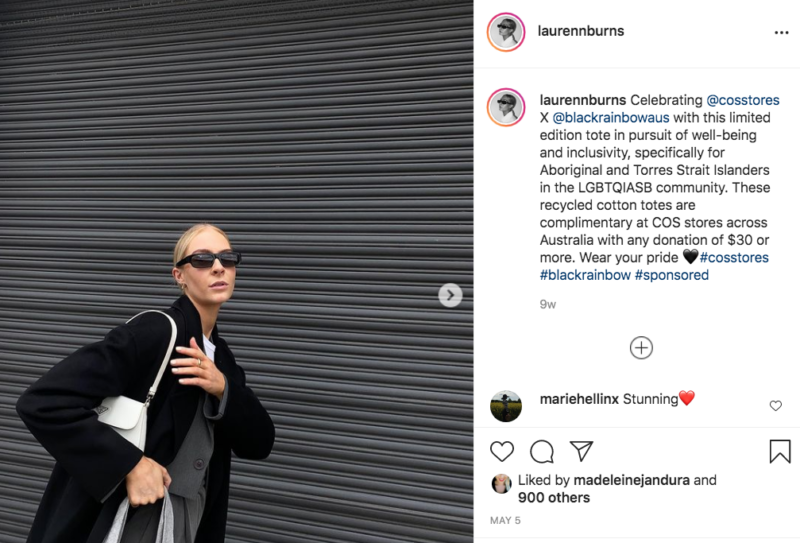Open laurennburns avatar beside the caption
800x543 pixels.
(x=506, y=107)
